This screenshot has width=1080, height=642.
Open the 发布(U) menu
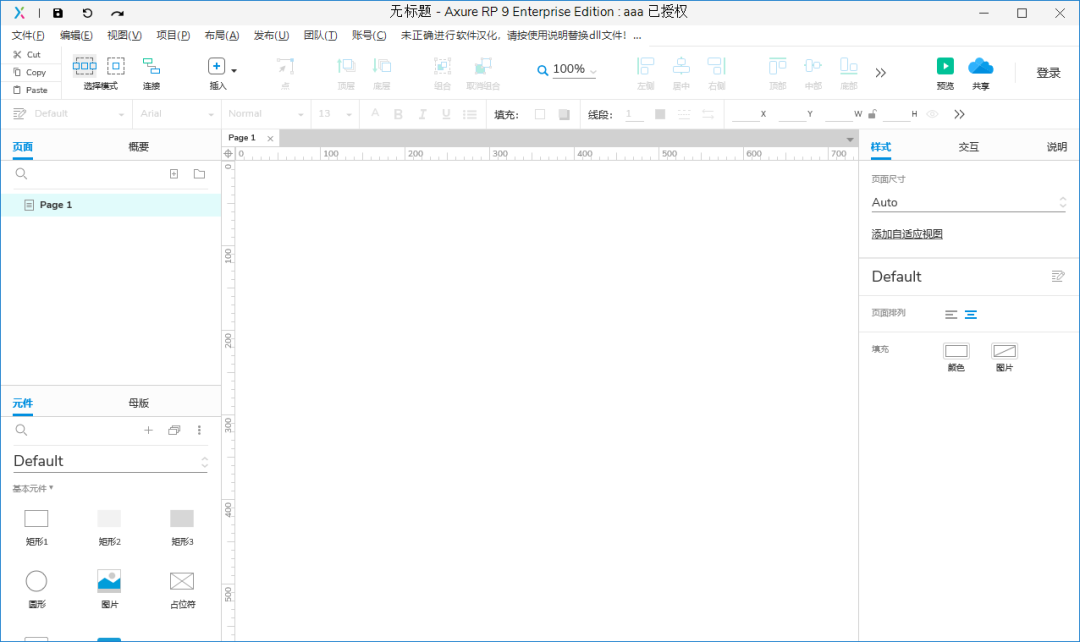[x=271, y=35]
